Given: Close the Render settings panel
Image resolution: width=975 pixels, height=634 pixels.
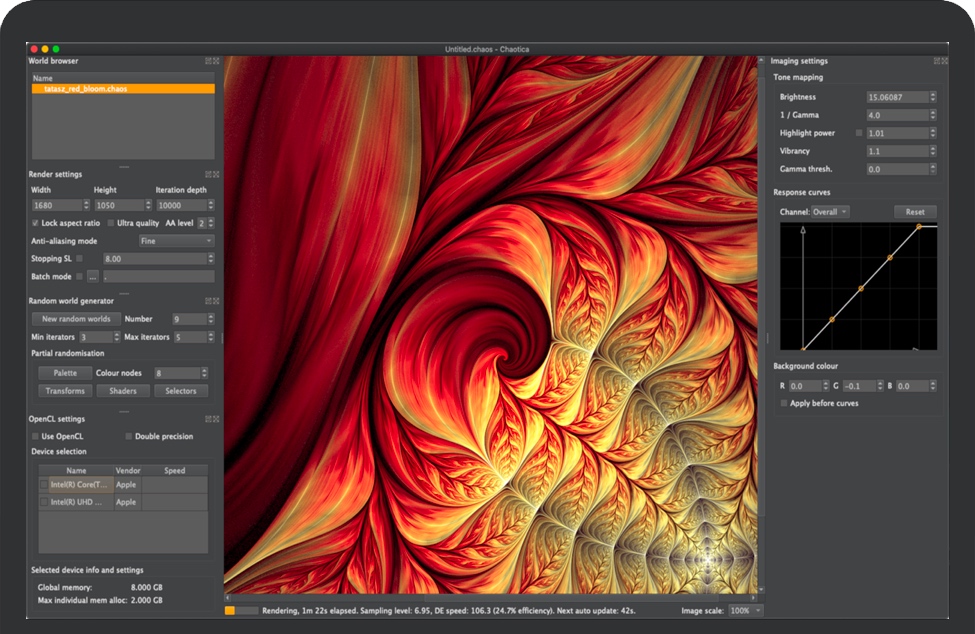Looking at the screenshot, I should tap(216, 174).
